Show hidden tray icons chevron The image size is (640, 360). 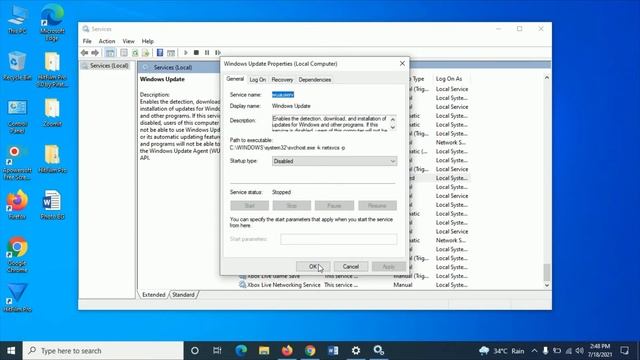[534, 351]
